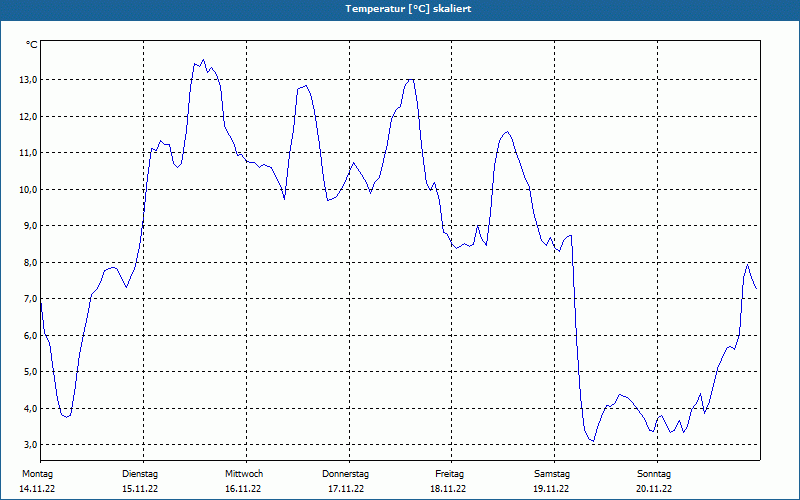
Task: Click the date 14.11.22
Action: tap(37, 489)
